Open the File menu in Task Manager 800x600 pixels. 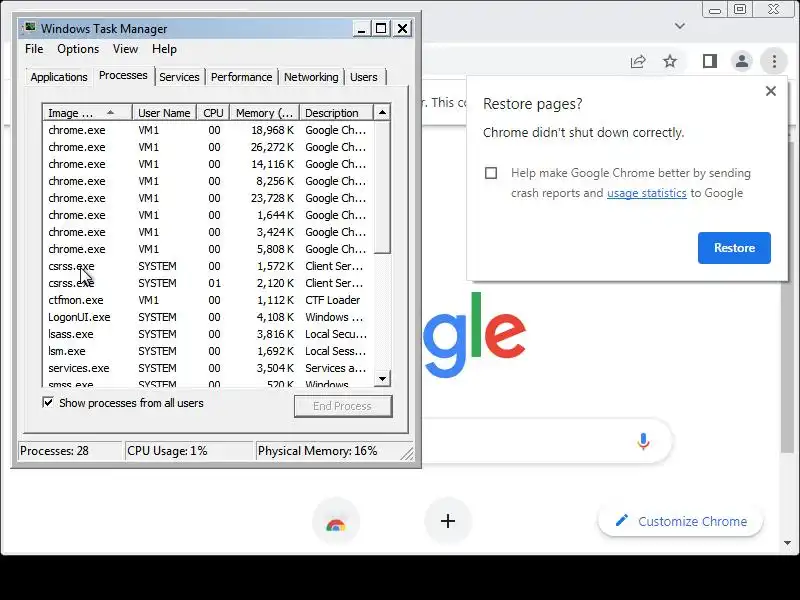(34, 49)
